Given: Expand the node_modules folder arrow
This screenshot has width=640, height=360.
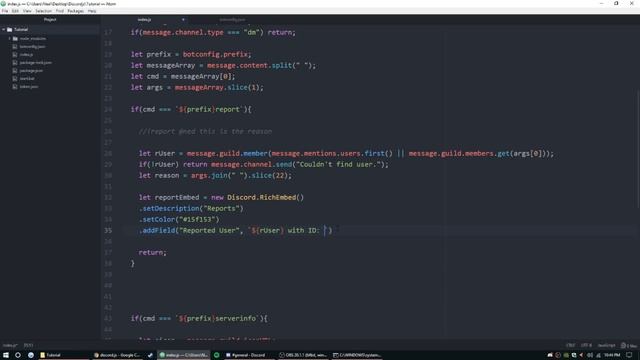Looking at the screenshot, I should click(x=10, y=38).
